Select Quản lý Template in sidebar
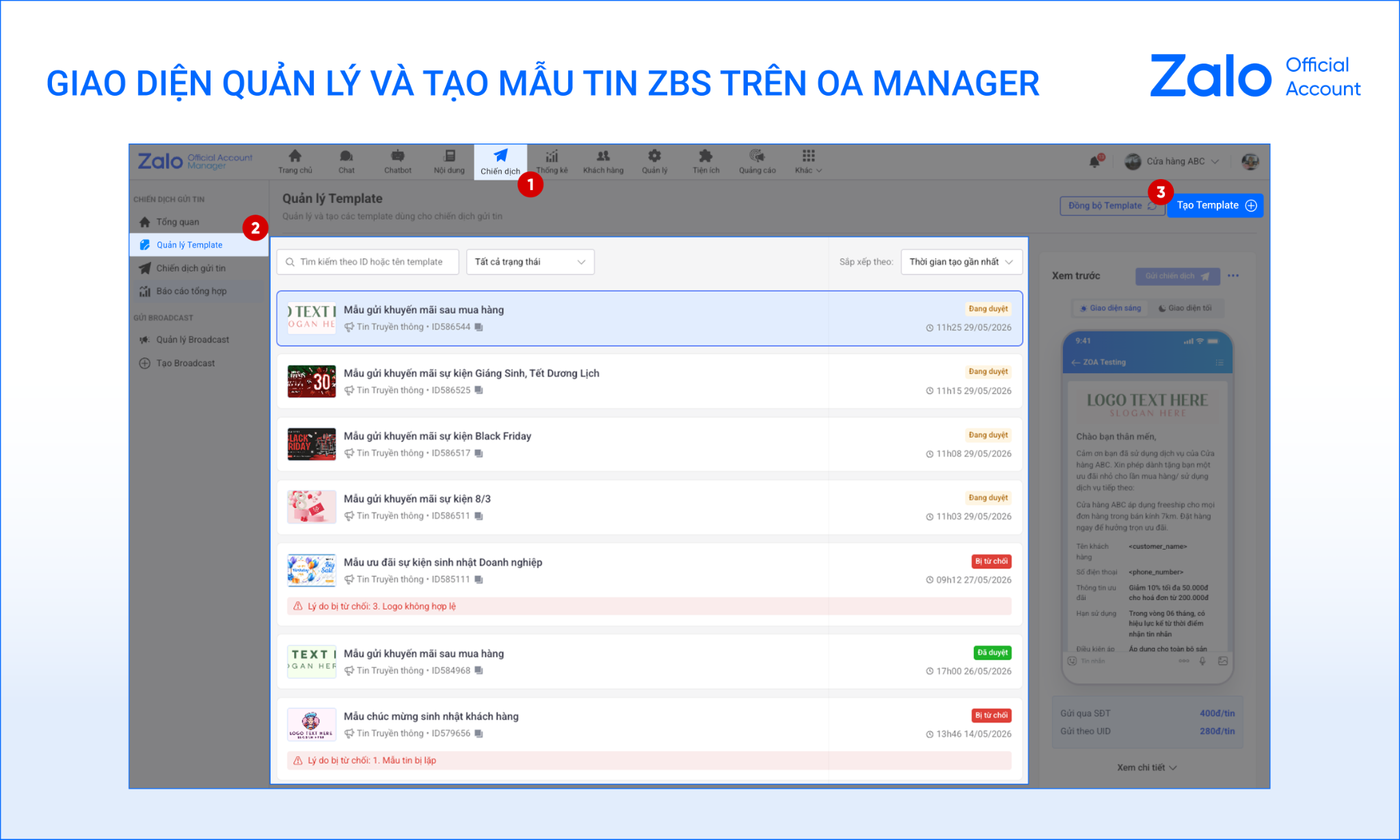This screenshot has width=1400, height=840. click(x=199, y=245)
